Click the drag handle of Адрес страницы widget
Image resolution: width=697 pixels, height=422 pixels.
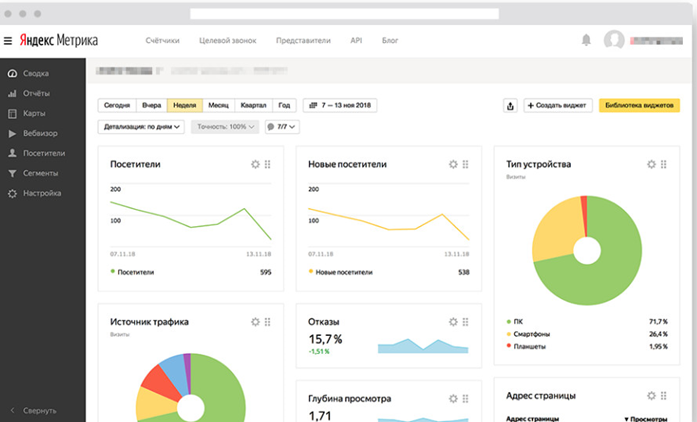(664, 396)
